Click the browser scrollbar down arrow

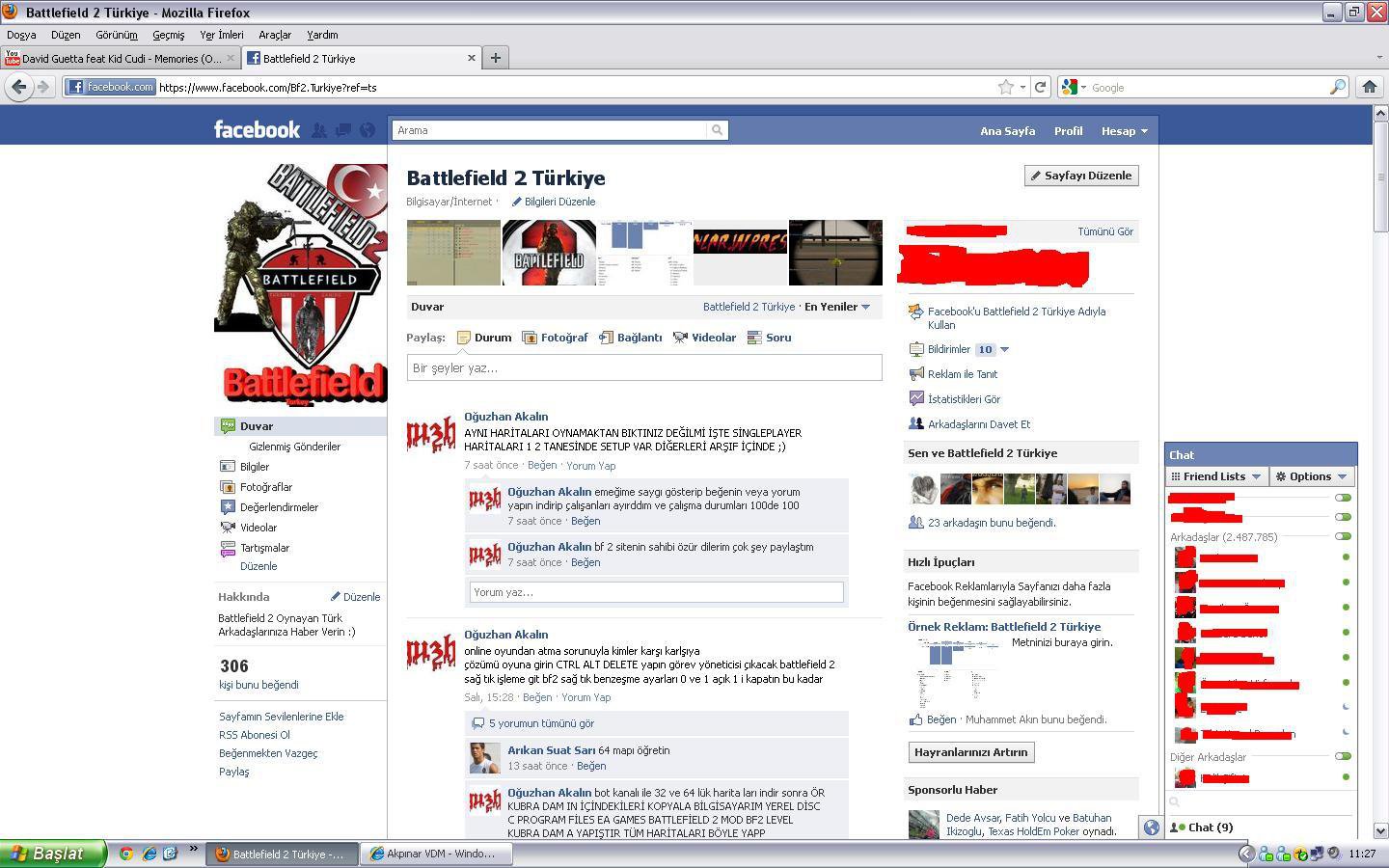click(x=1380, y=830)
